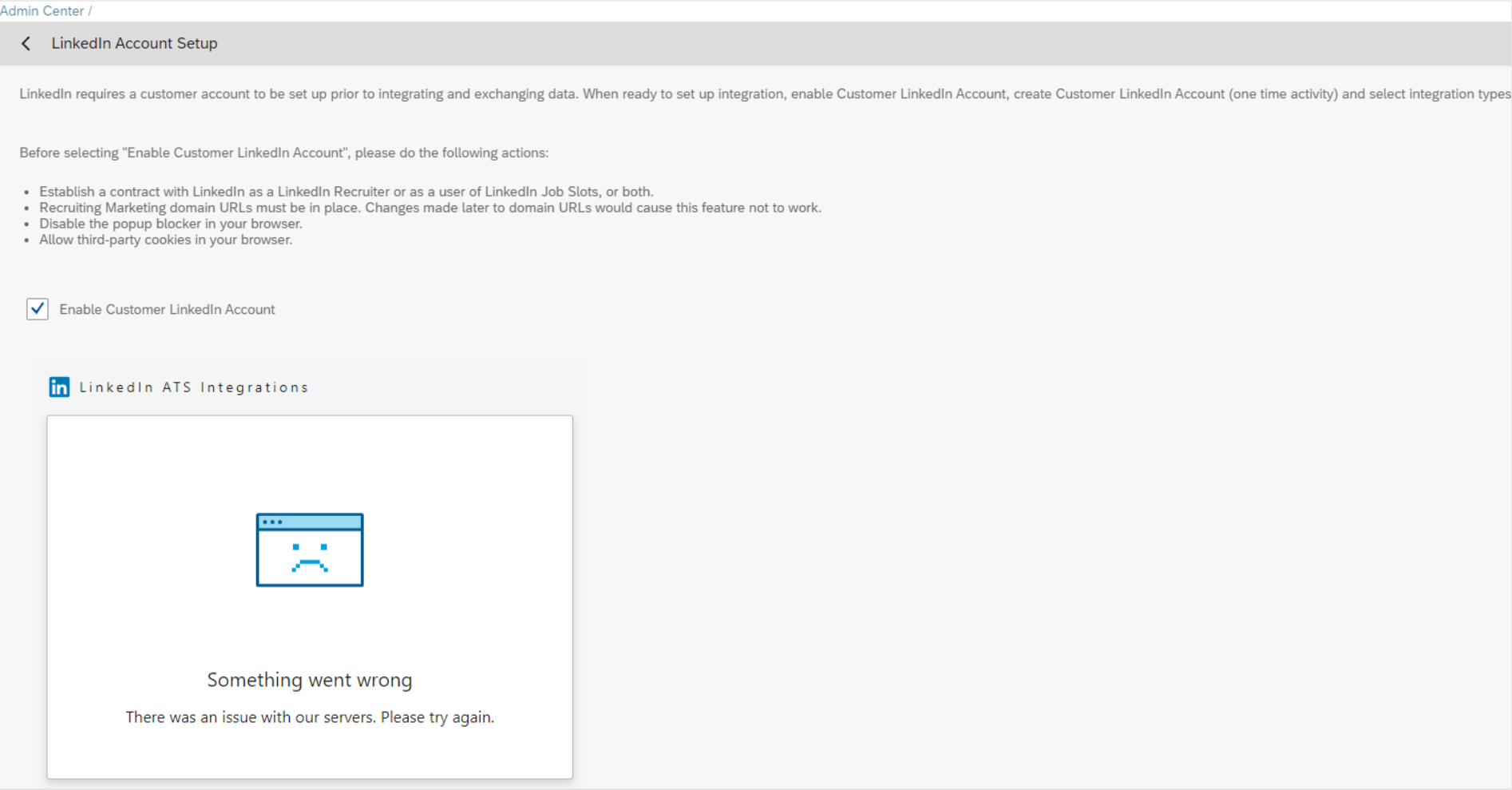Click the LinkedIn logo icon
The width and height of the screenshot is (1512, 790).
coord(59,387)
